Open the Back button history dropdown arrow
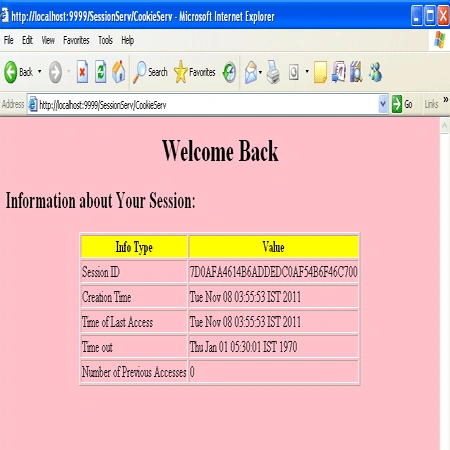The height and width of the screenshot is (450, 450). coord(40,71)
